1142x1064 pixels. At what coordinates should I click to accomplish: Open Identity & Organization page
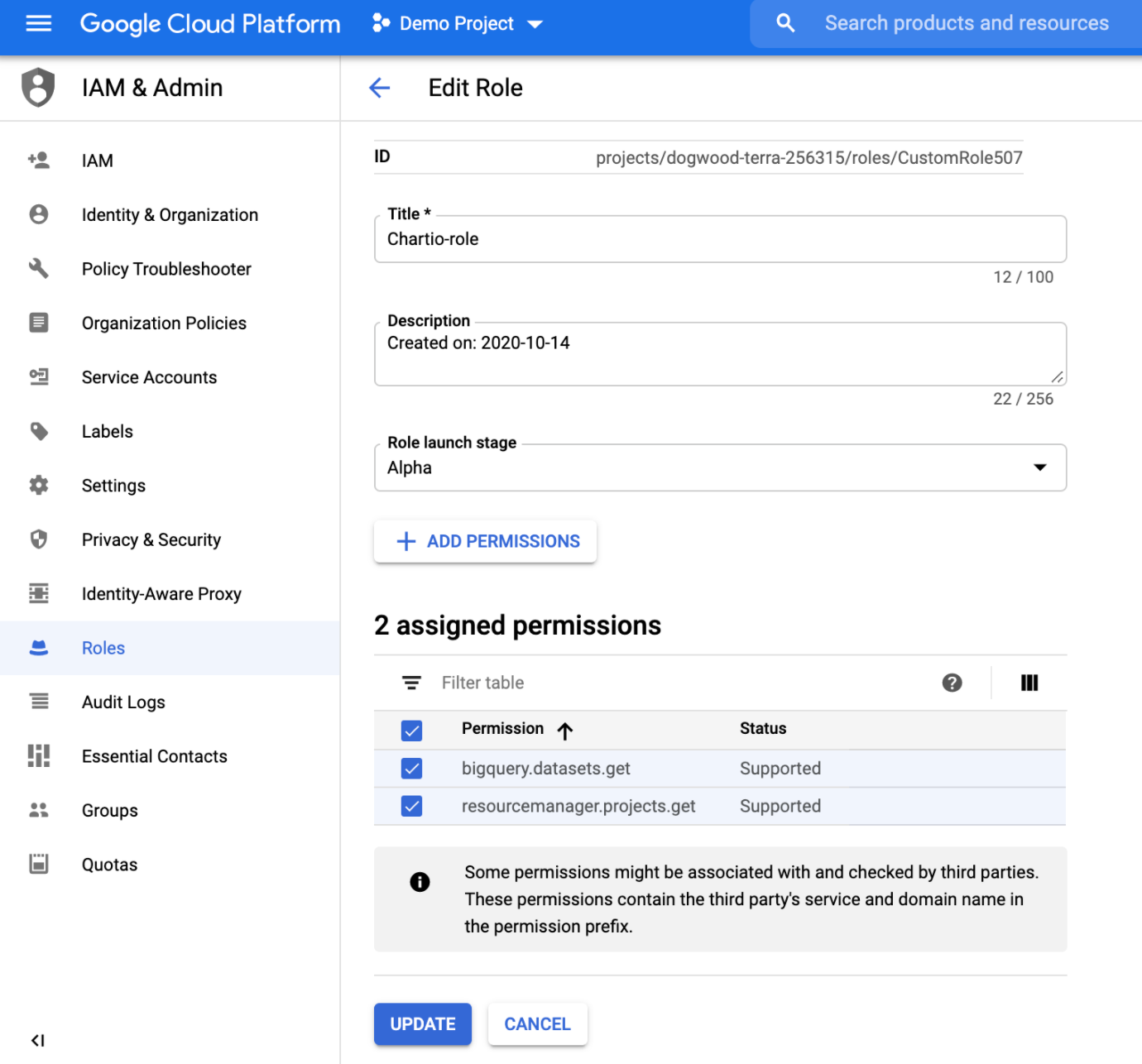(170, 214)
